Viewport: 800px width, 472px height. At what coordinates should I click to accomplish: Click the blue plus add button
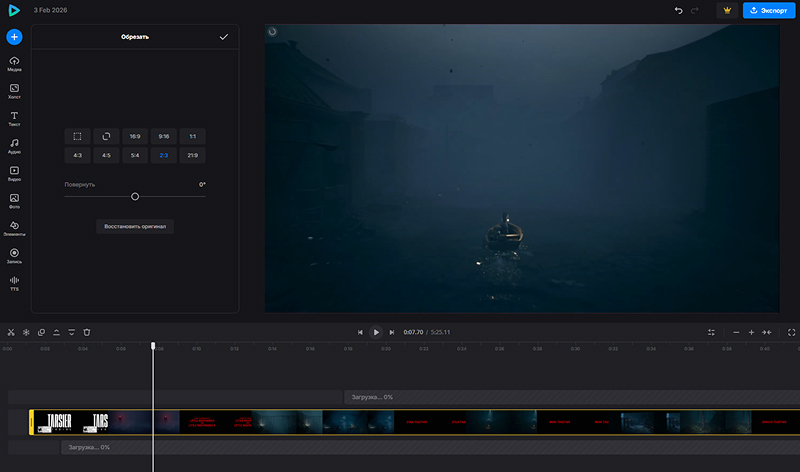point(14,37)
